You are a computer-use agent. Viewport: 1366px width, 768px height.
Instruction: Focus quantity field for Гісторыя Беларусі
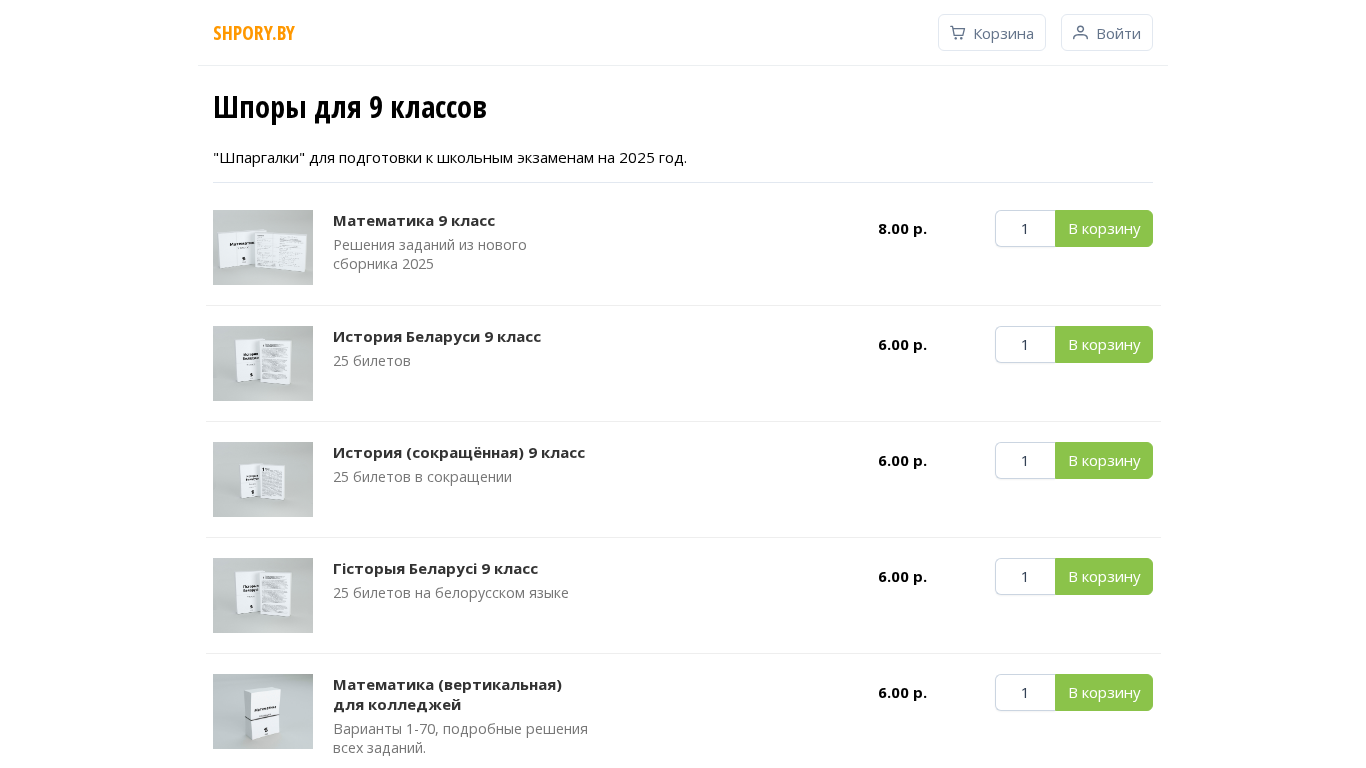[1025, 576]
